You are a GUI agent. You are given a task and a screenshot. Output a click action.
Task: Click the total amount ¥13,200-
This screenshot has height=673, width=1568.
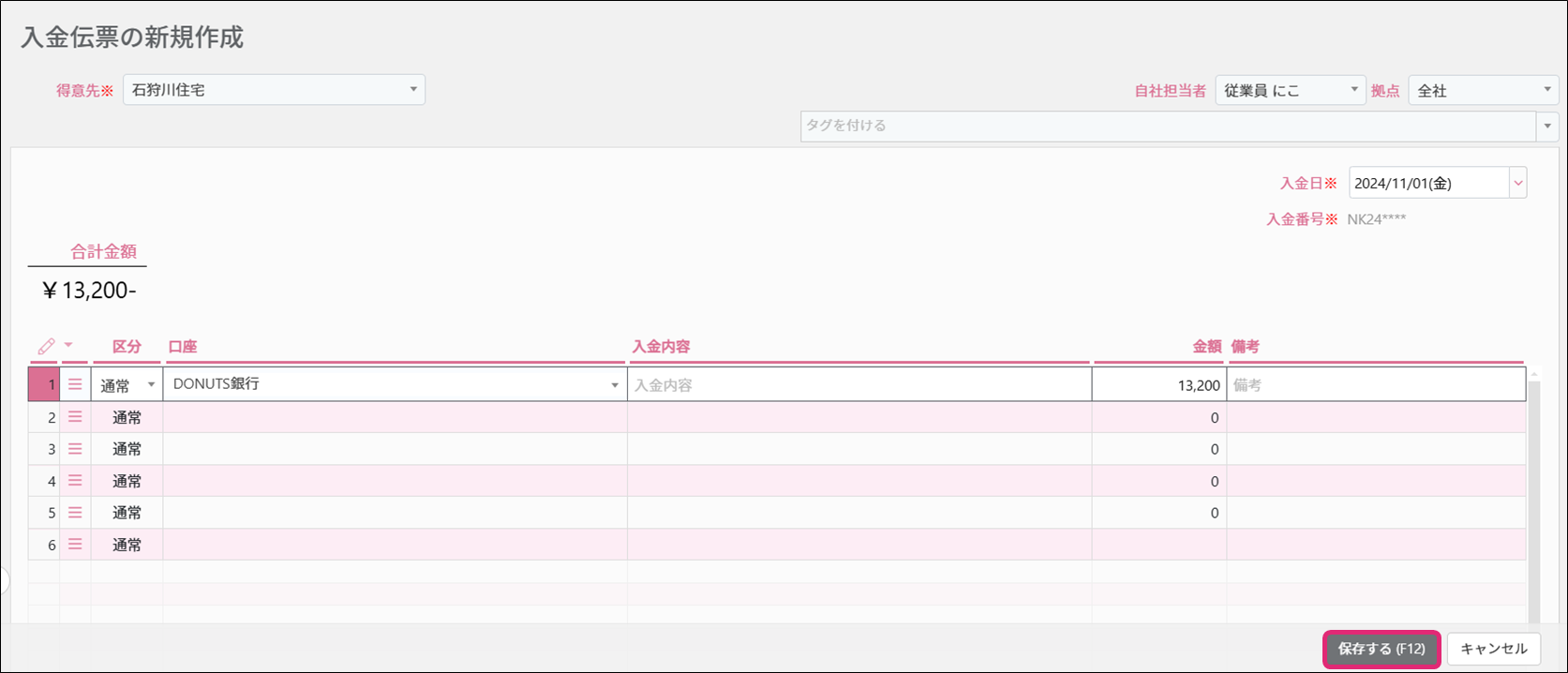[x=89, y=291]
